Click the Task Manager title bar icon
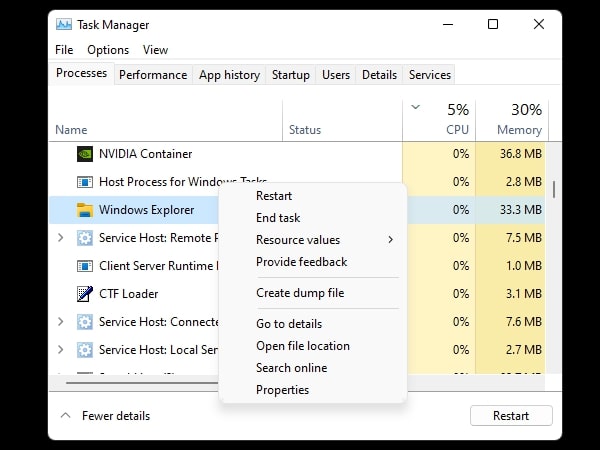The image size is (600, 450). (x=64, y=24)
